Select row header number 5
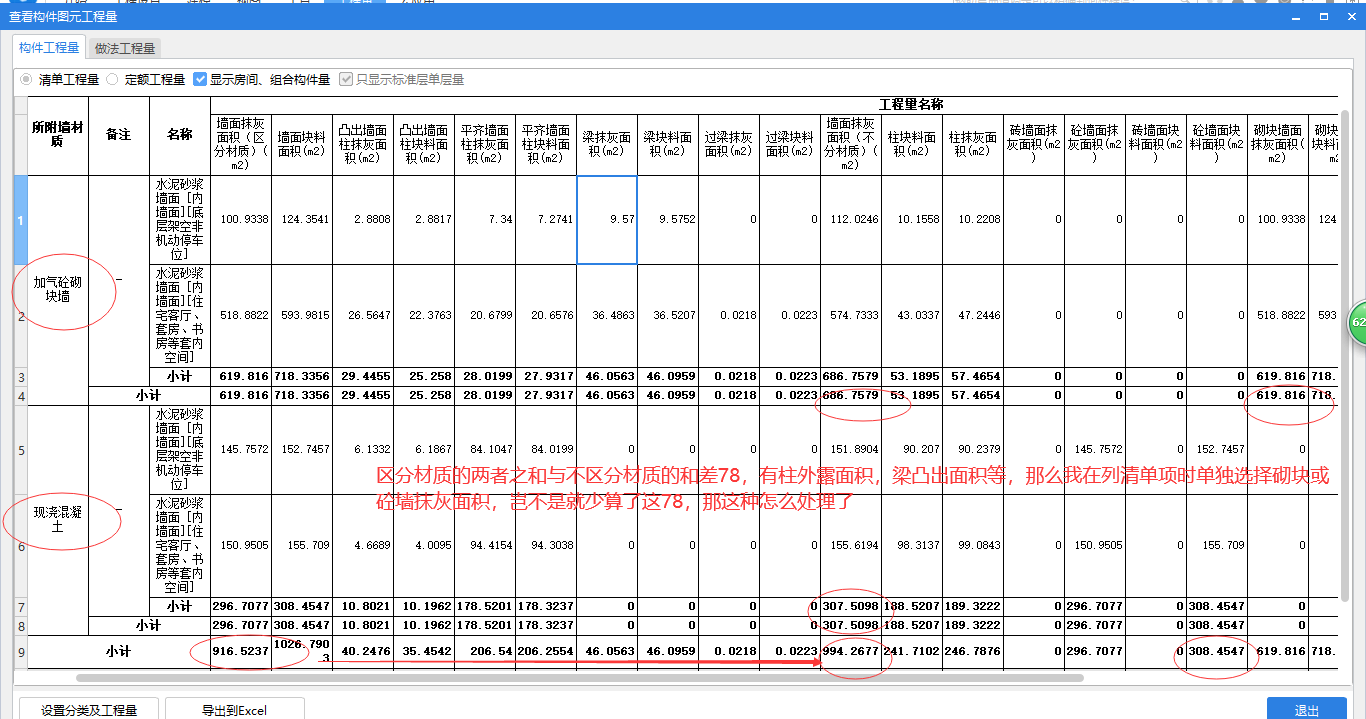 coord(21,449)
